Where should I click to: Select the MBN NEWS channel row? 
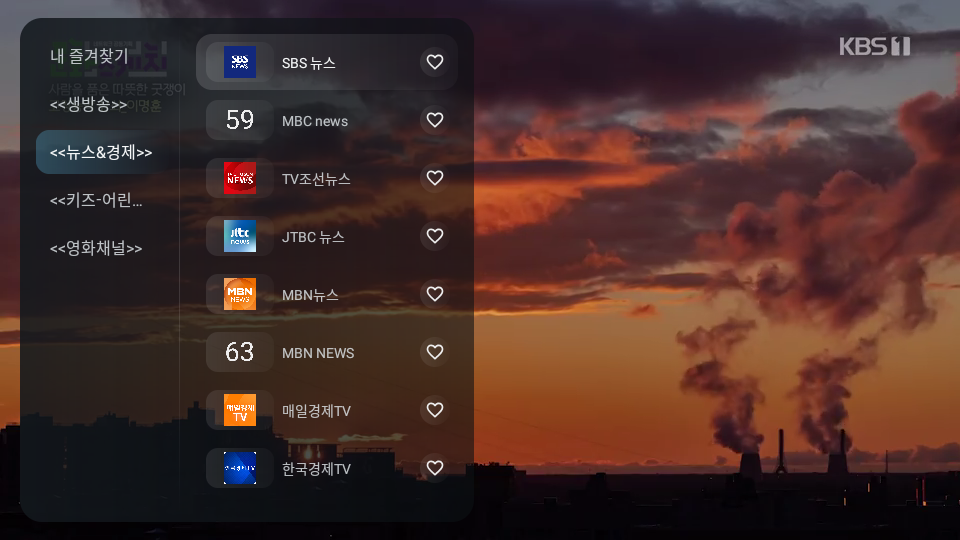pos(327,352)
